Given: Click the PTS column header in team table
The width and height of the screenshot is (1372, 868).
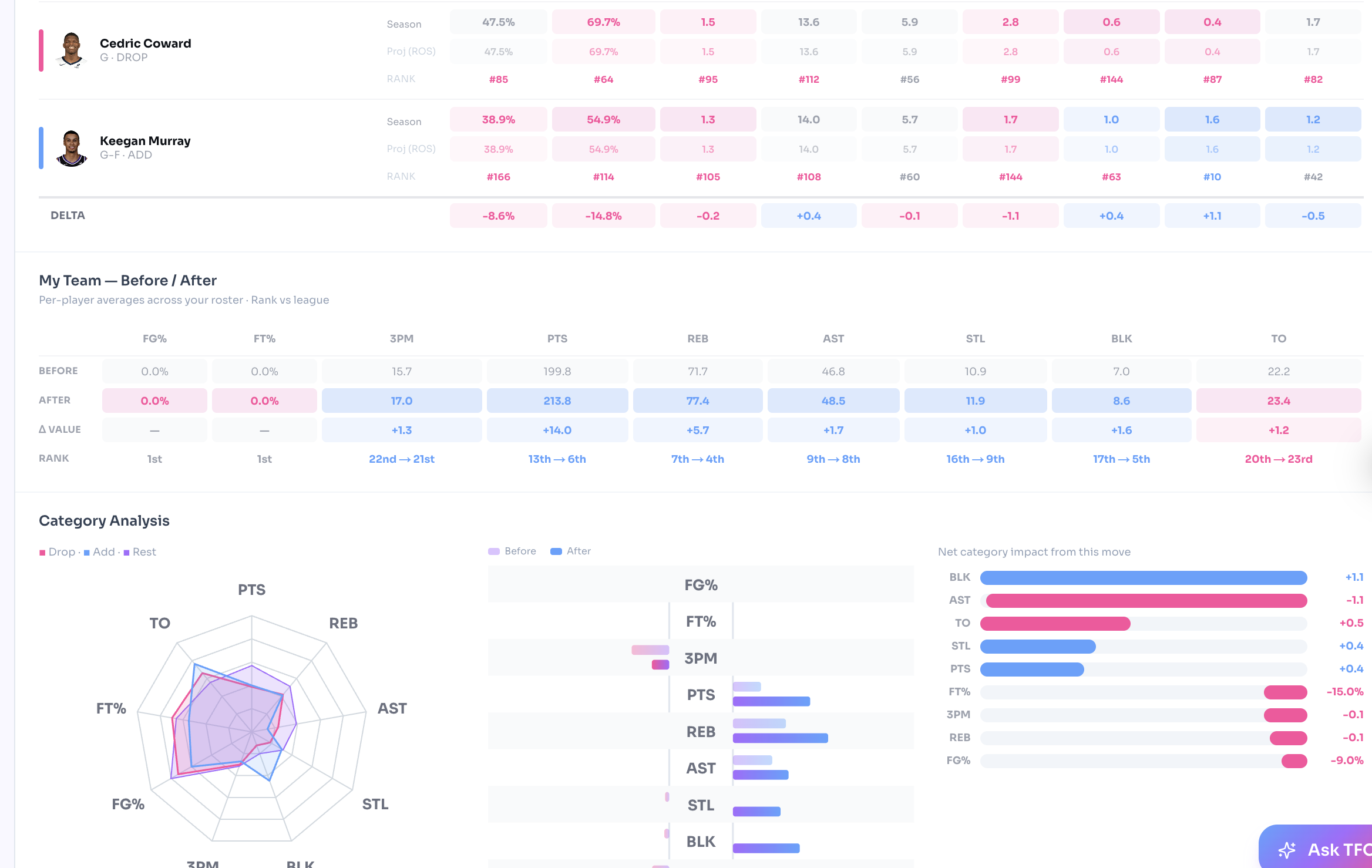Looking at the screenshot, I should (x=557, y=339).
